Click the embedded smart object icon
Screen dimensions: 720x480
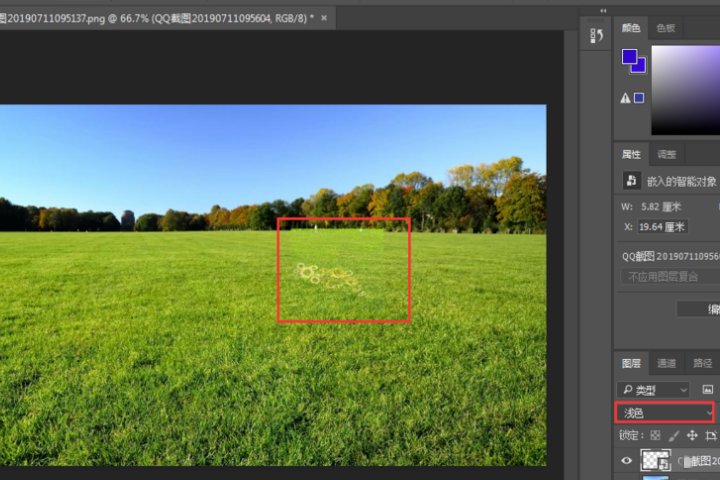click(631, 181)
